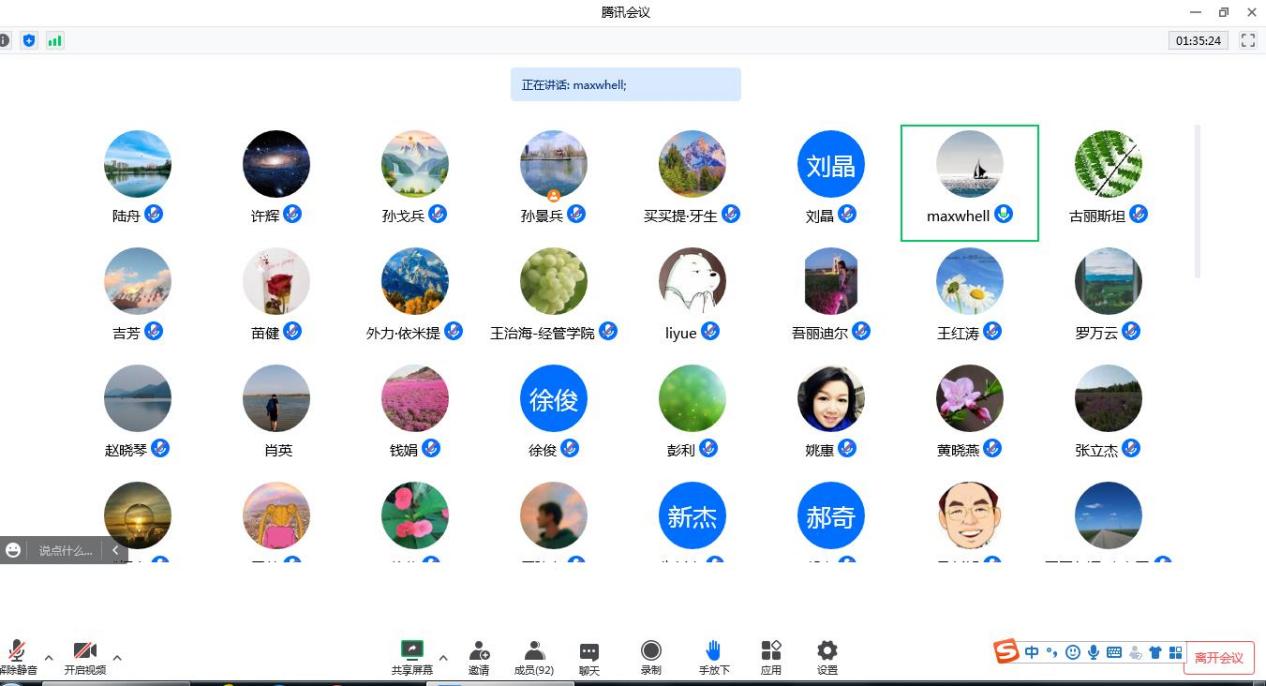Screen dimensions: 1266x686
Task: Start recording with the 录制 button
Action: 651,656
